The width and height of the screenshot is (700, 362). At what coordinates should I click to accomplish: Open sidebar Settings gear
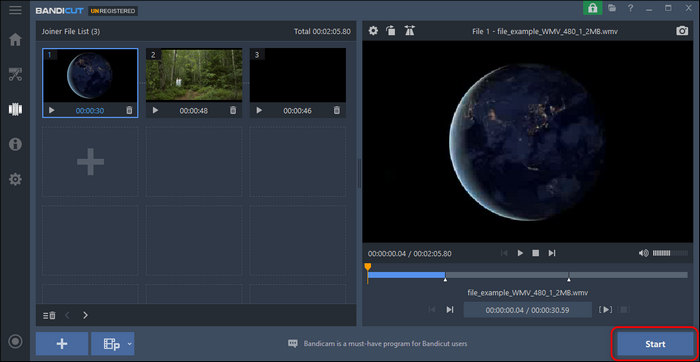click(15, 179)
